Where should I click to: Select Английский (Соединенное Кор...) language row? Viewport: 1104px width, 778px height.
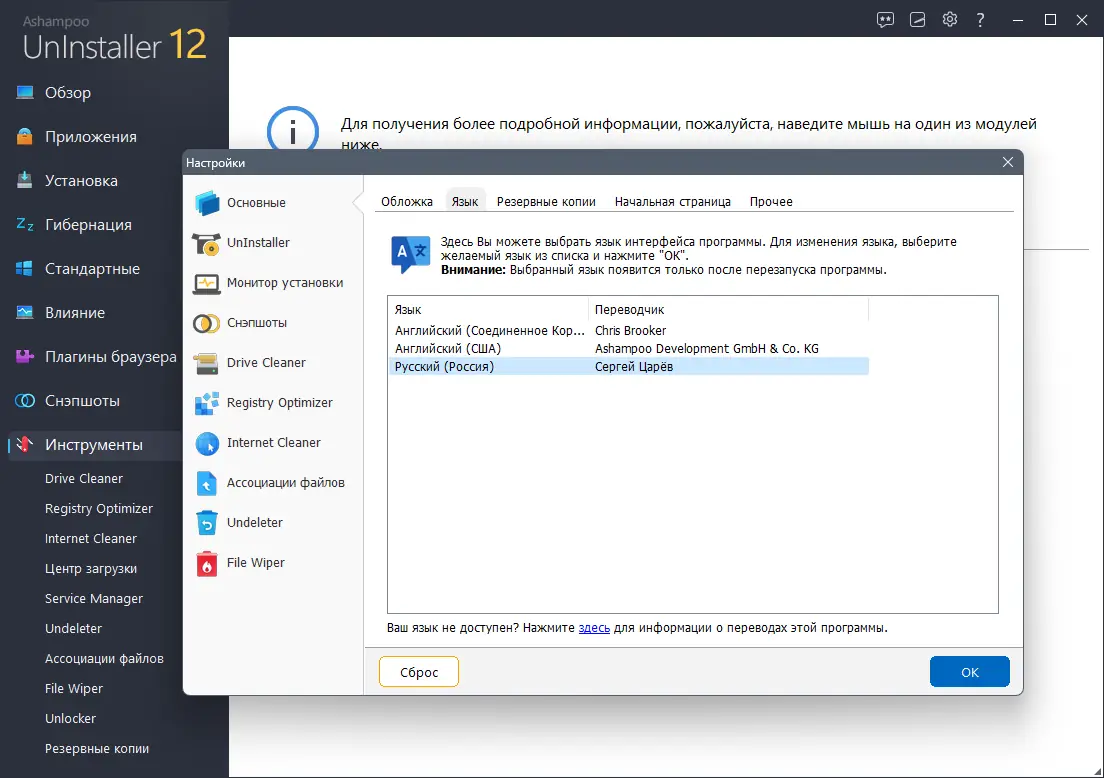click(628, 330)
